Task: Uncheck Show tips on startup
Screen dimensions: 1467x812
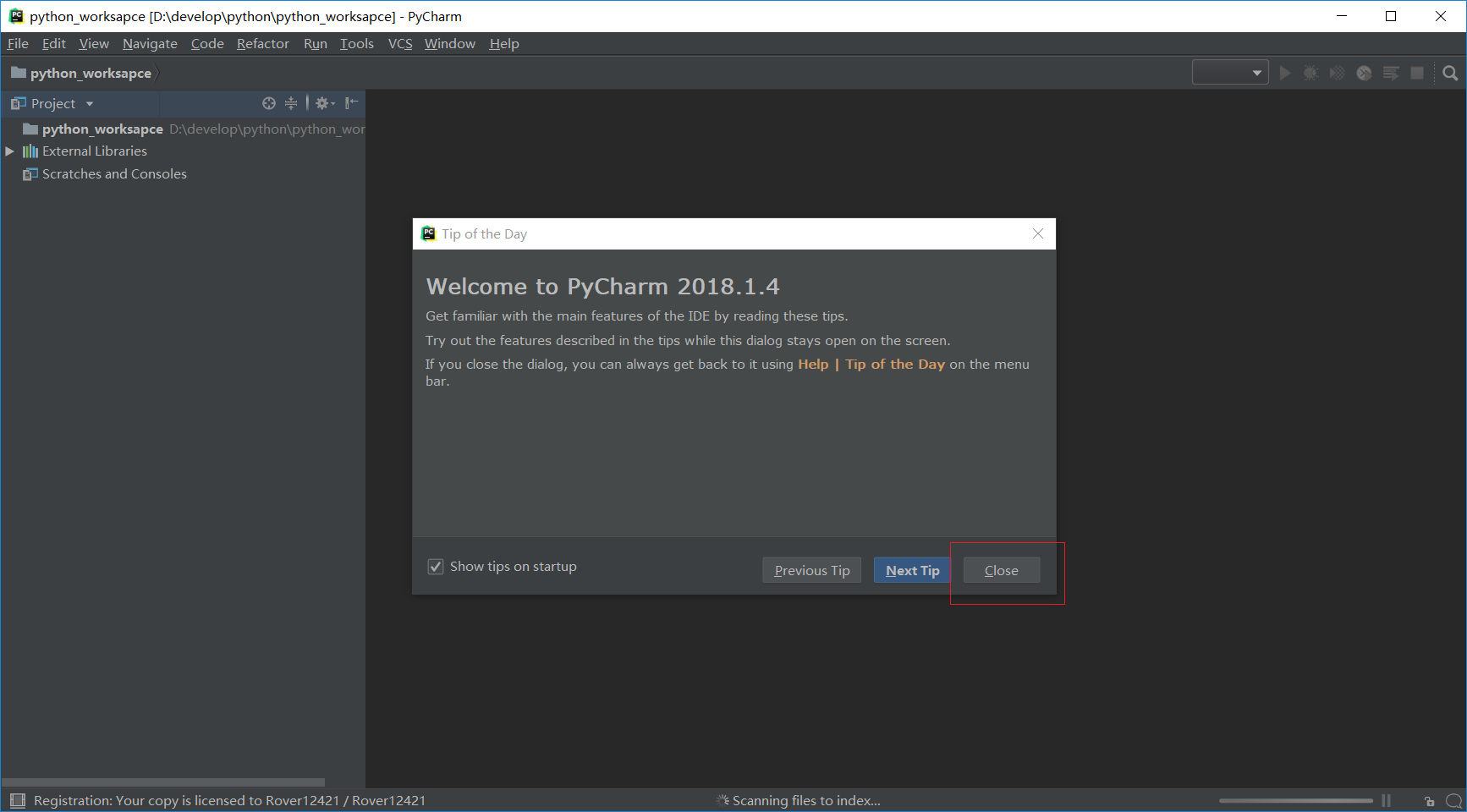Action: pos(435,566)
